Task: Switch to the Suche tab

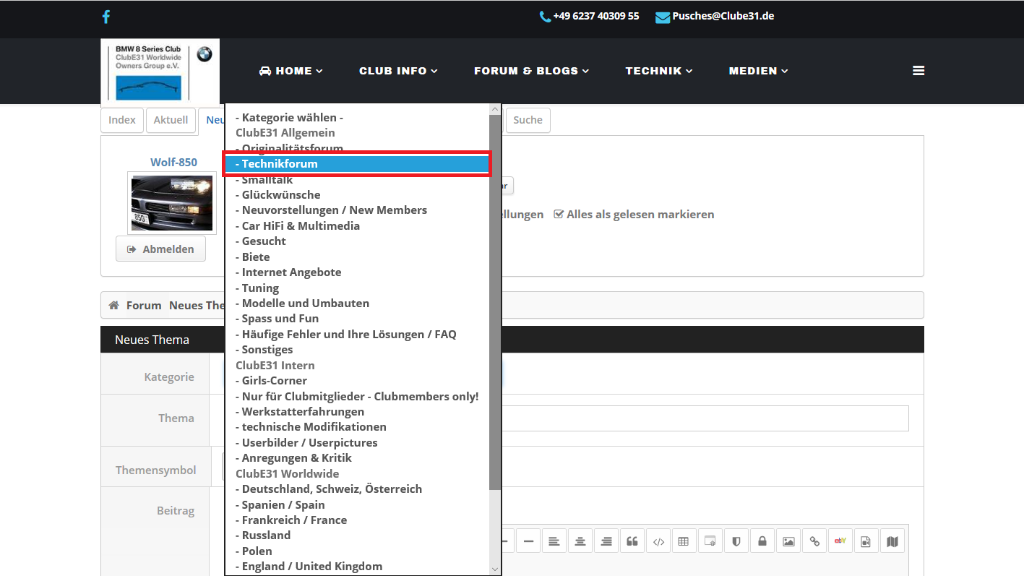Action: (527, 120)
